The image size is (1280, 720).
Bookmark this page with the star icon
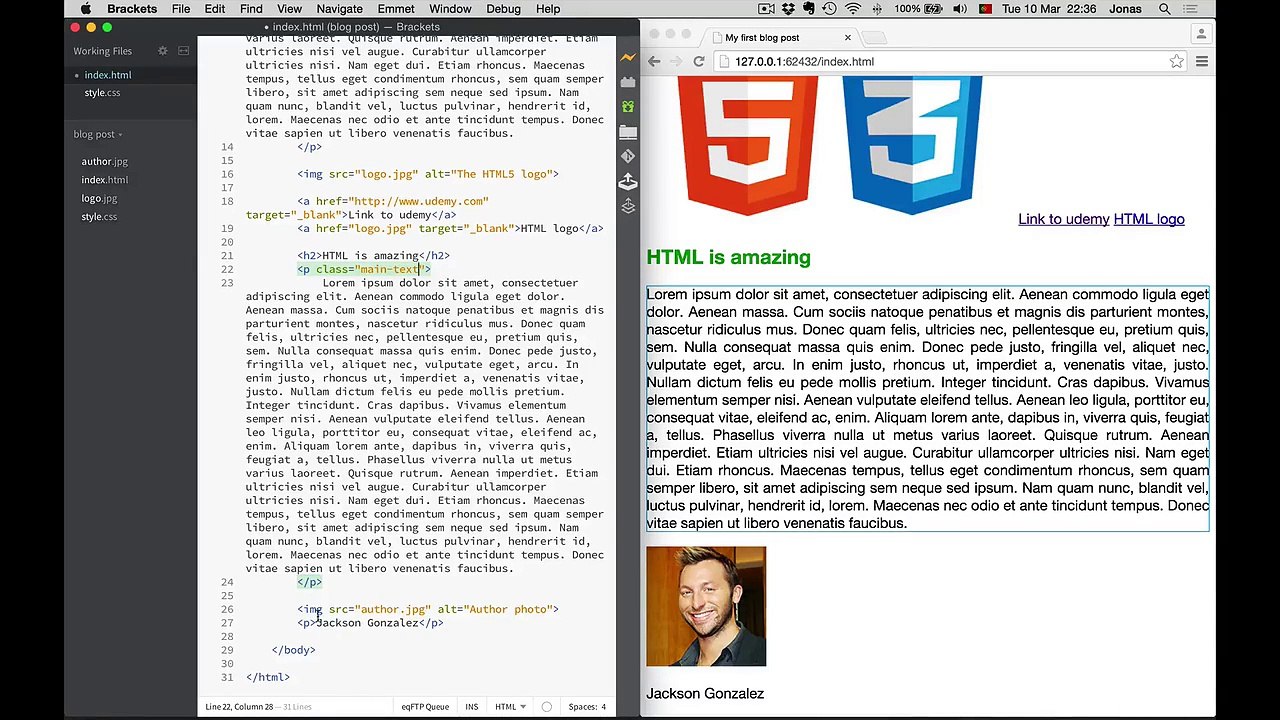click(1177, 61)
